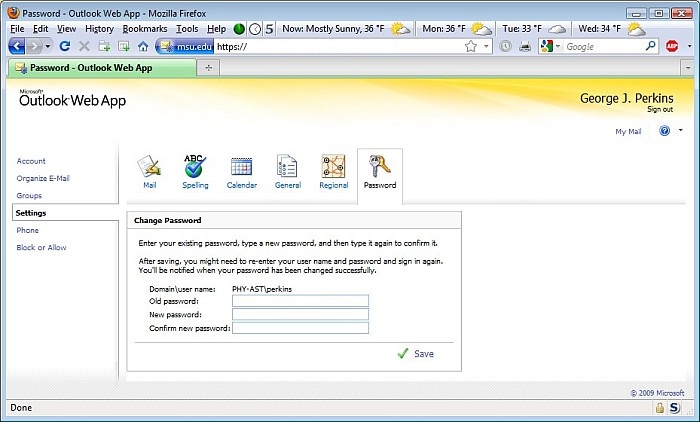Open Organize E-Mail in the sidebar
This screenshot has height=422, width=700.
43,178
